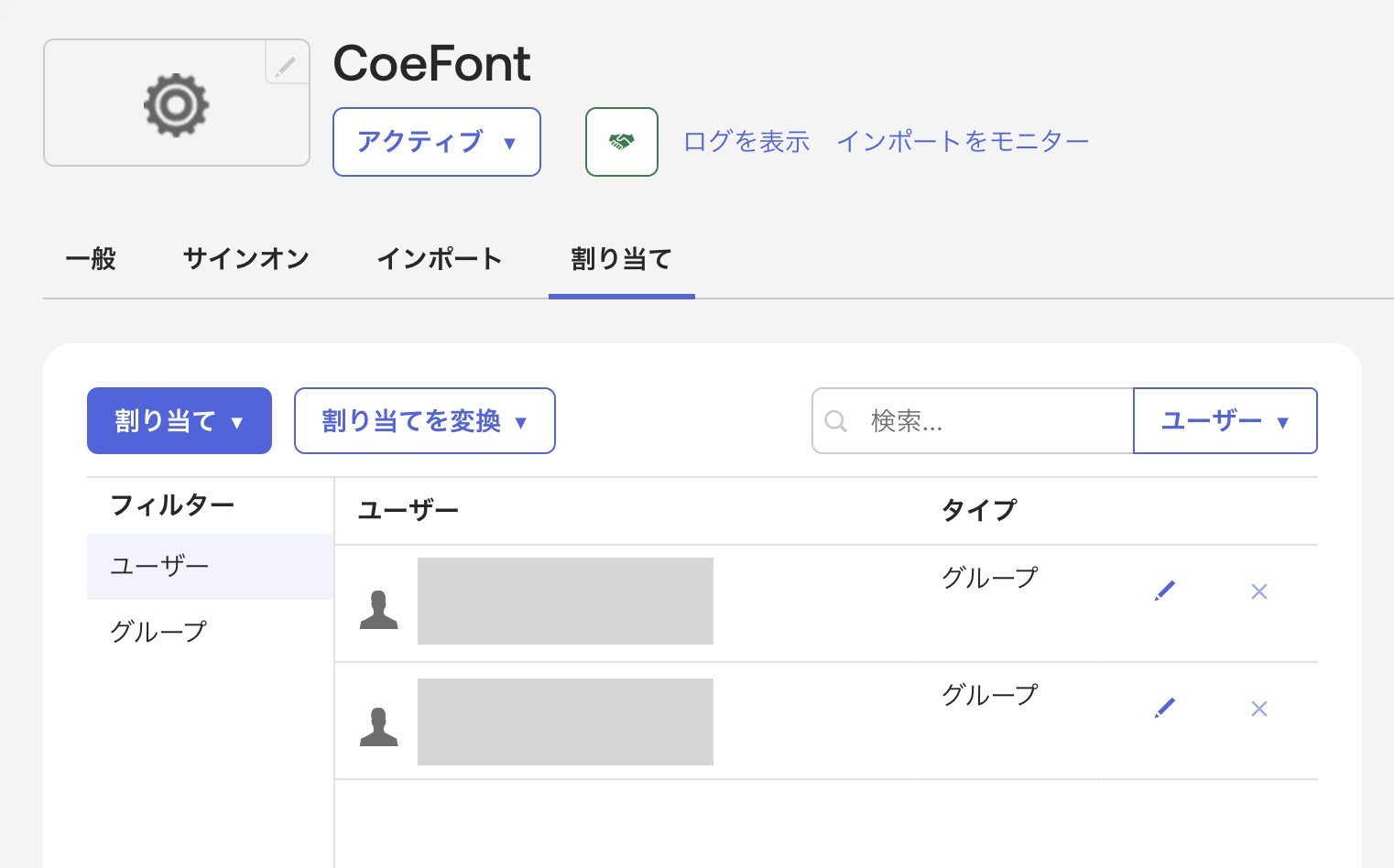Open the インポートをモニター link

(x=963, y=142)
